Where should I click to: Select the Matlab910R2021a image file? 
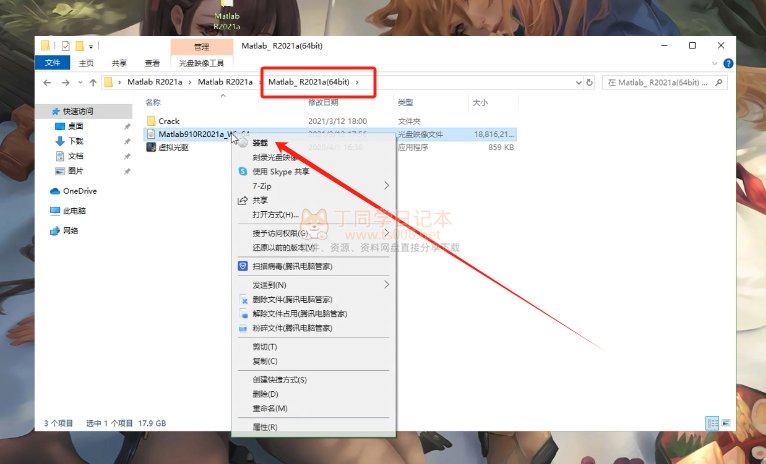pyautogui.click(x=331, y=134)
